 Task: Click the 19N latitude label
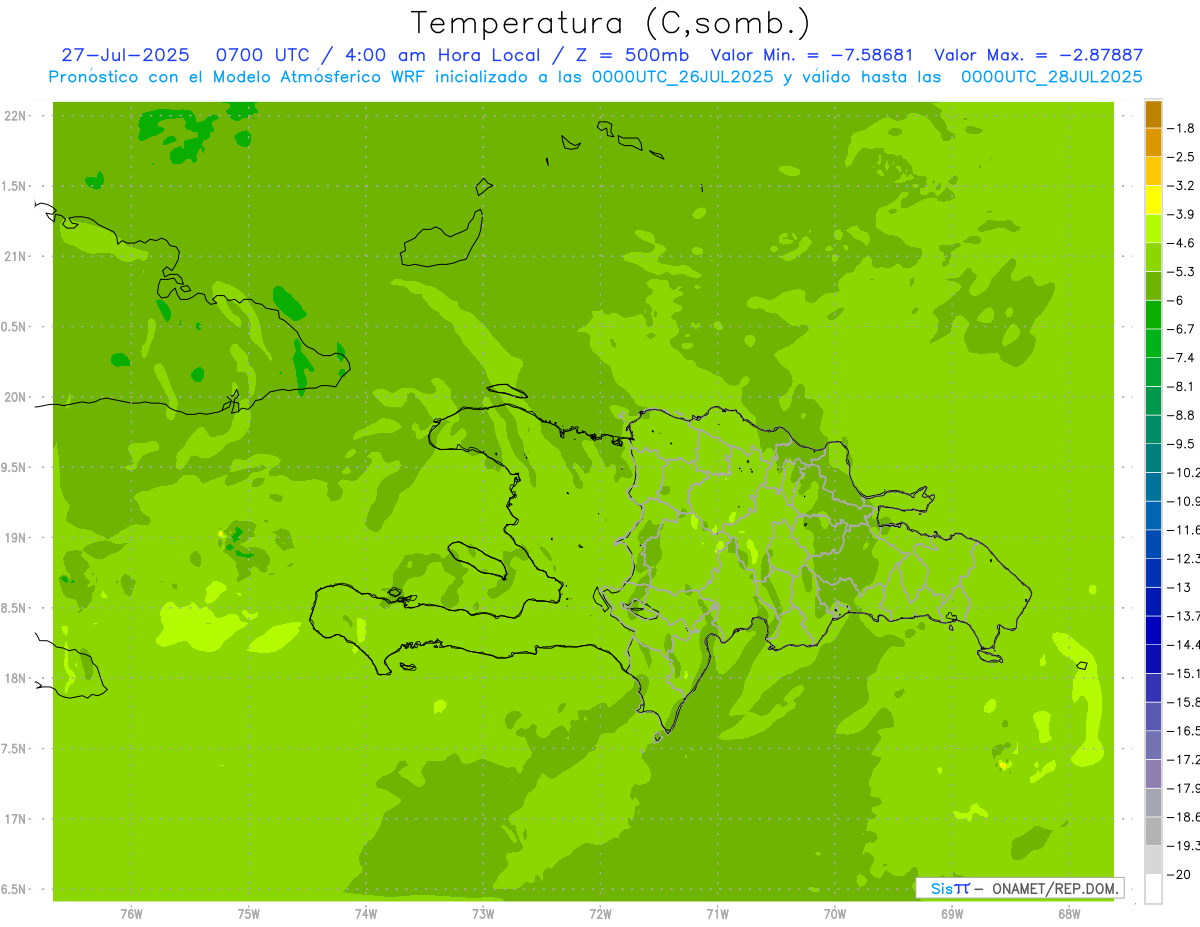(x=17, y=538)
